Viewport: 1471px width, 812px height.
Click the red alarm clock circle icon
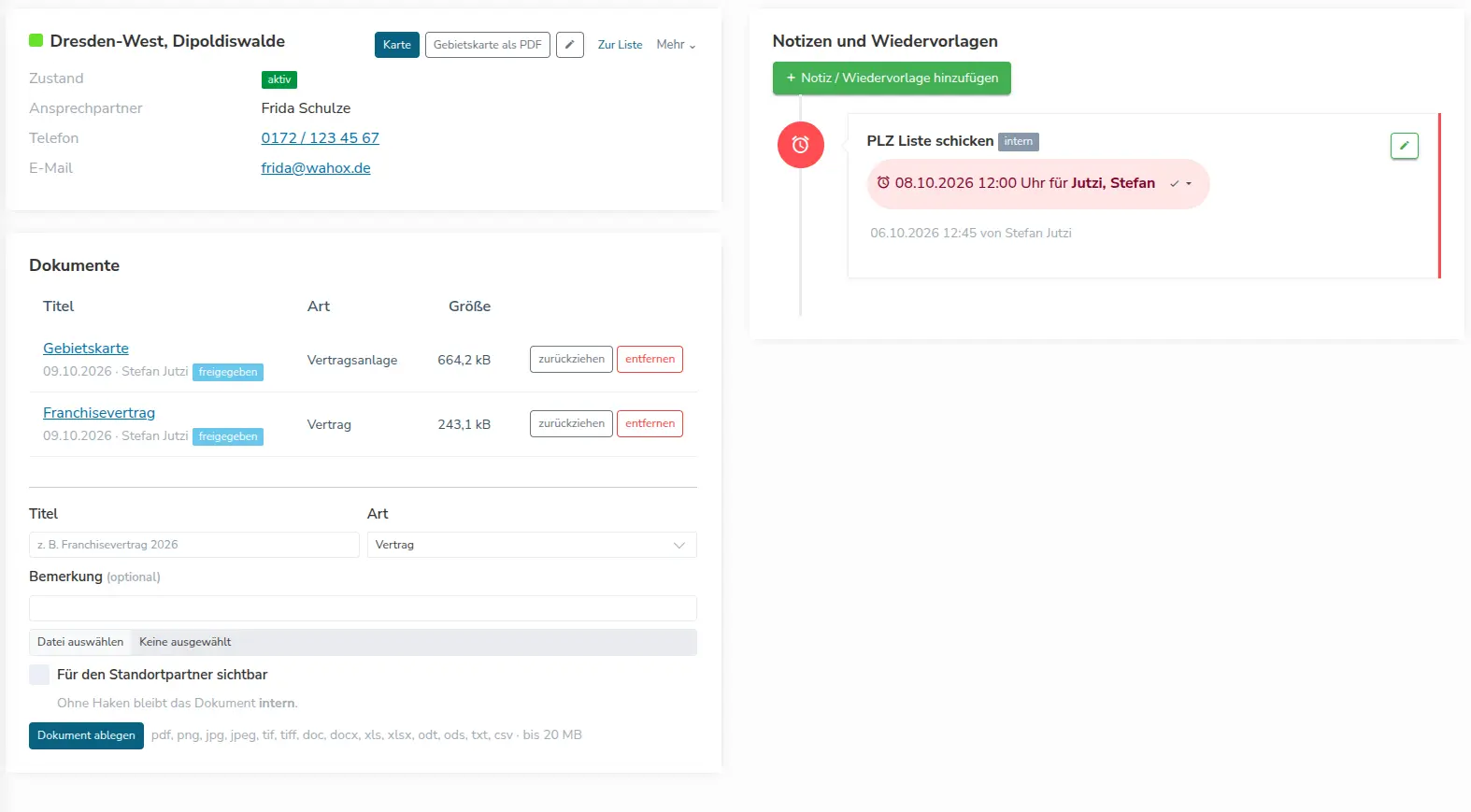coord(801,145)
